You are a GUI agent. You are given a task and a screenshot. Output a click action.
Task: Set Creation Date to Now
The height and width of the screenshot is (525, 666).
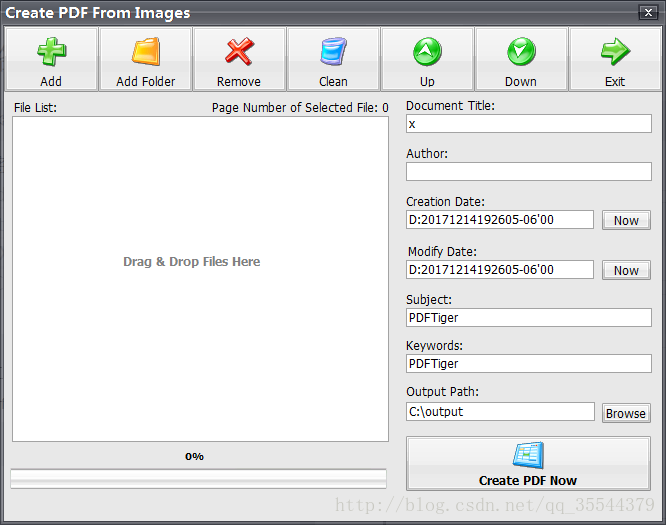(x=625, y=220)
